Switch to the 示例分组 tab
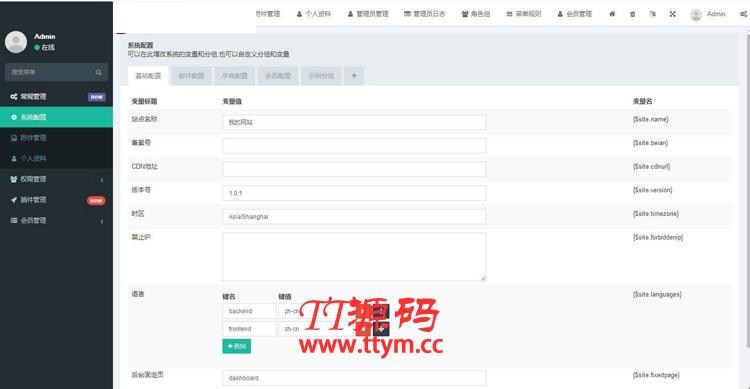This screenshot has height=389, width=750. point(321,76)
